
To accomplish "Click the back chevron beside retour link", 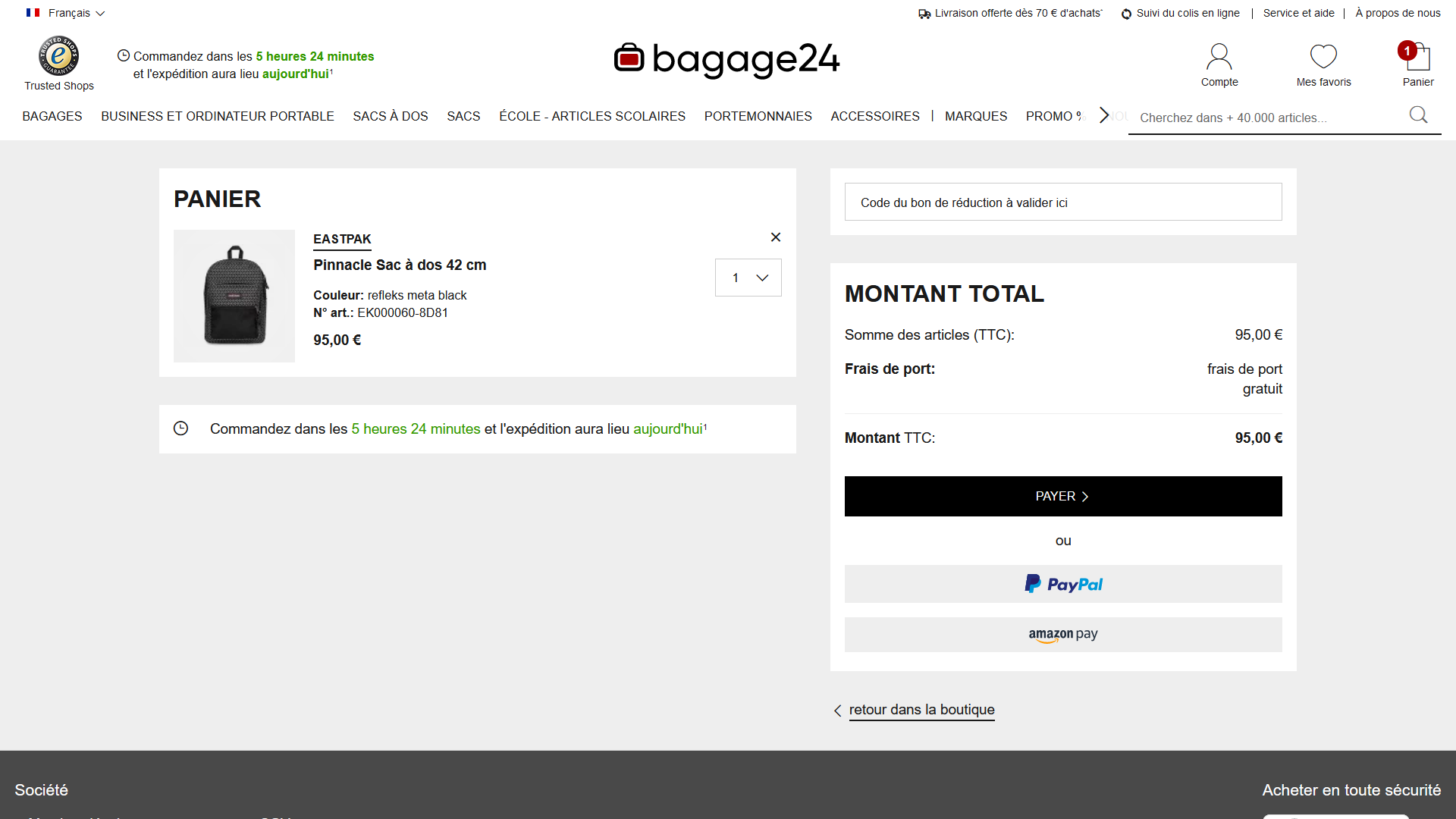I will (838, 711).
